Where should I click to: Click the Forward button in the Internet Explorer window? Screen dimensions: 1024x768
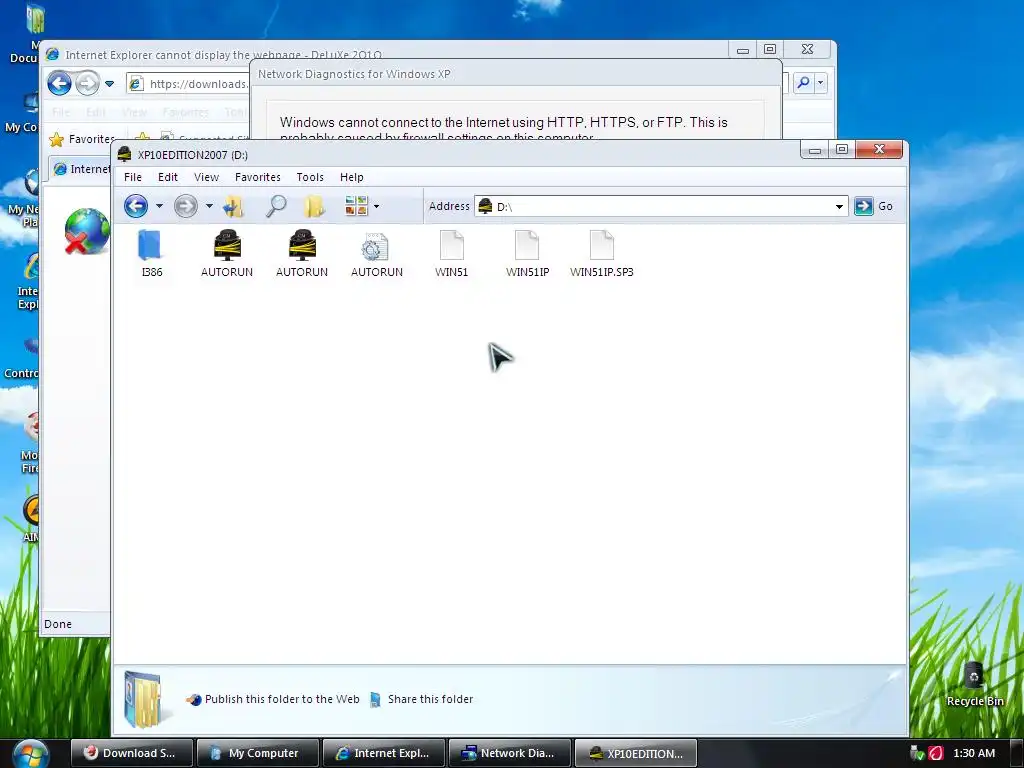click(x=87, y=84)
